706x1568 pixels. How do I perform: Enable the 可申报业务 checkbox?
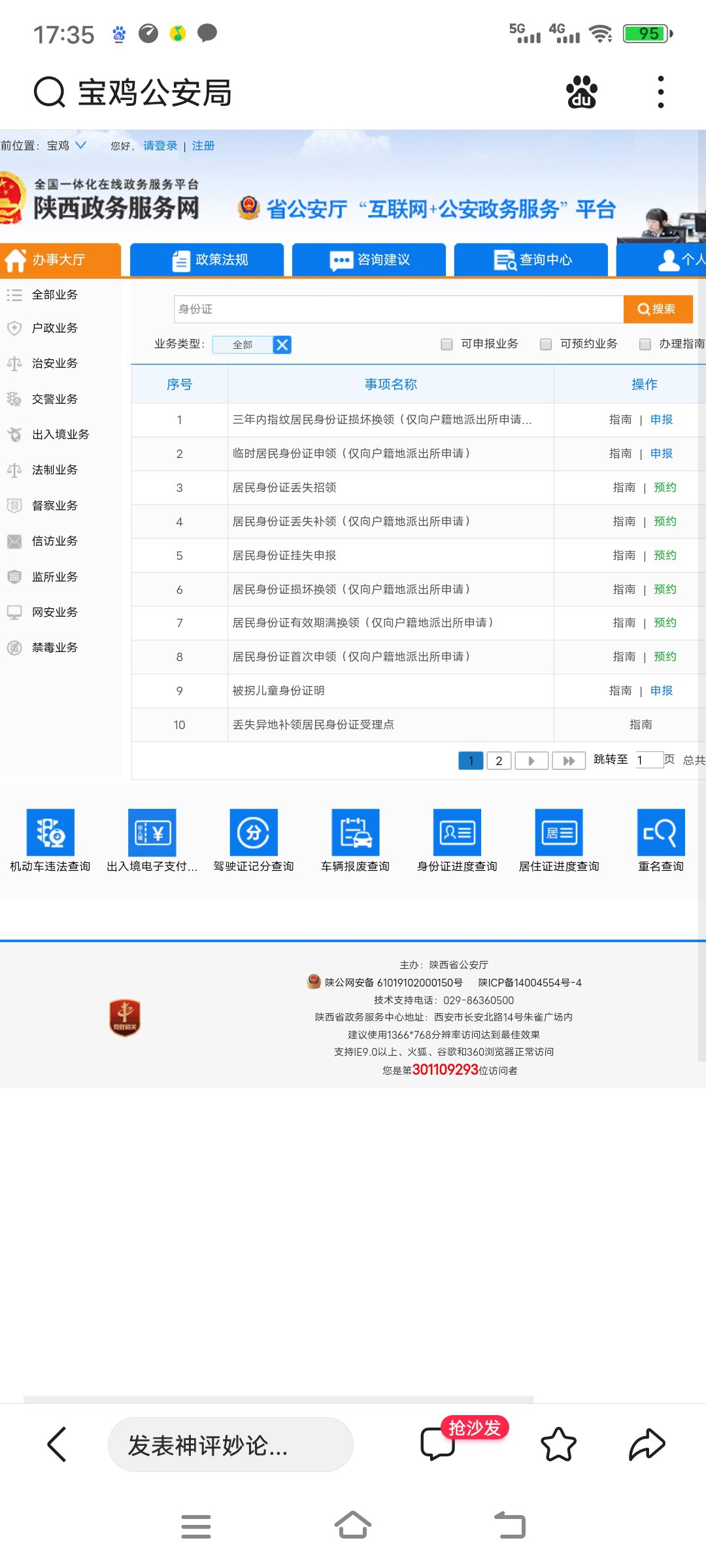click(x=447, y=344)
